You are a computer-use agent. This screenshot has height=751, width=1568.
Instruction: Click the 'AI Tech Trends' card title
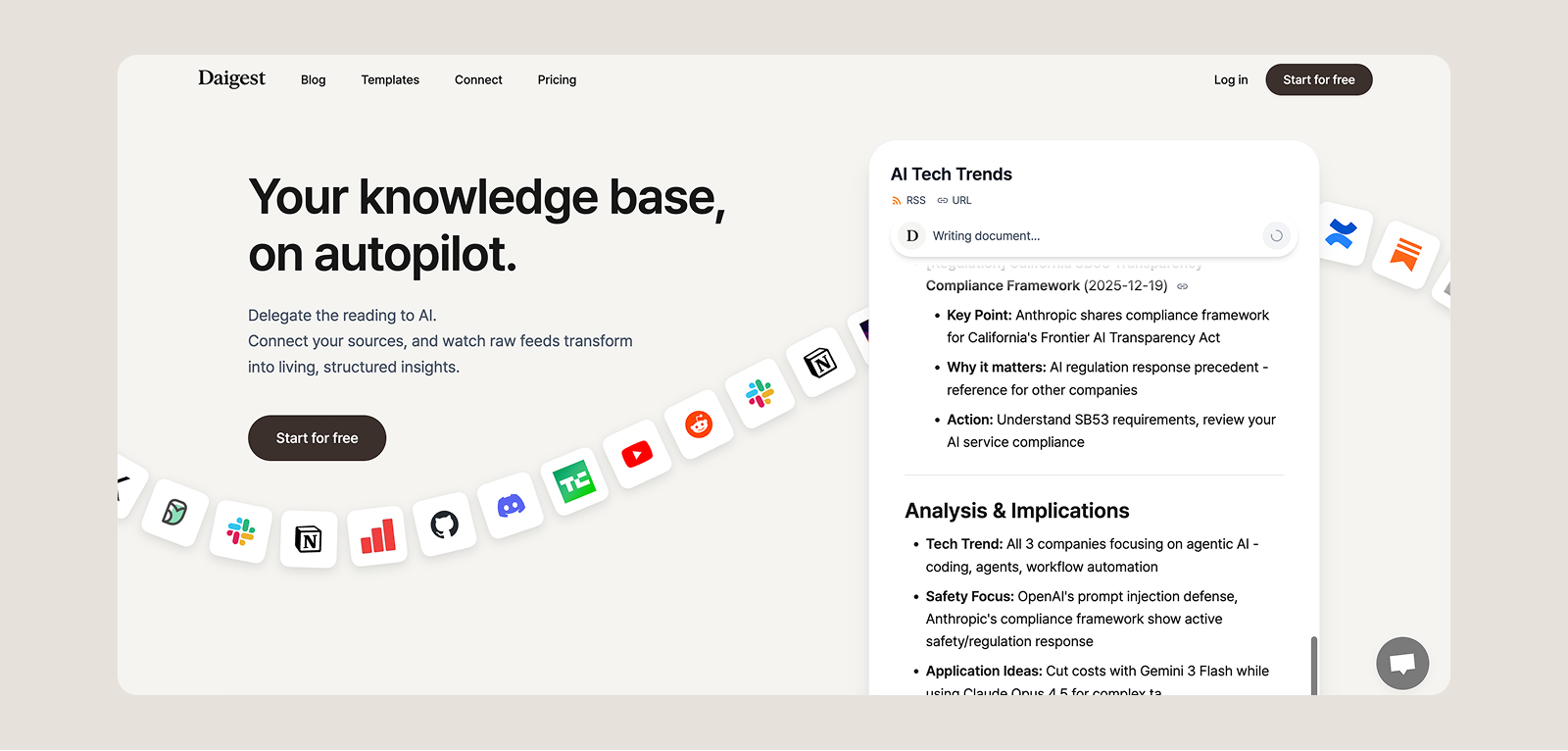(952, 175)
